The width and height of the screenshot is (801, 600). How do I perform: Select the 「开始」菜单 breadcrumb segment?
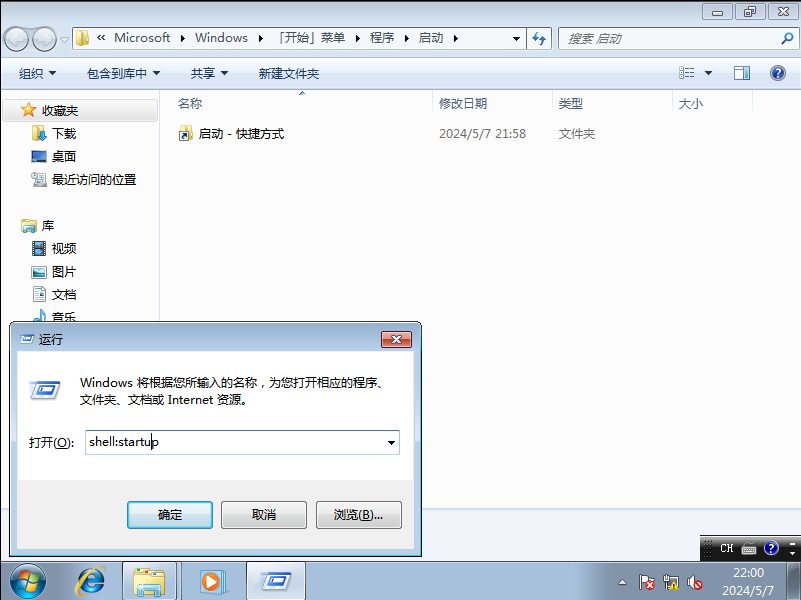[312, 38]
